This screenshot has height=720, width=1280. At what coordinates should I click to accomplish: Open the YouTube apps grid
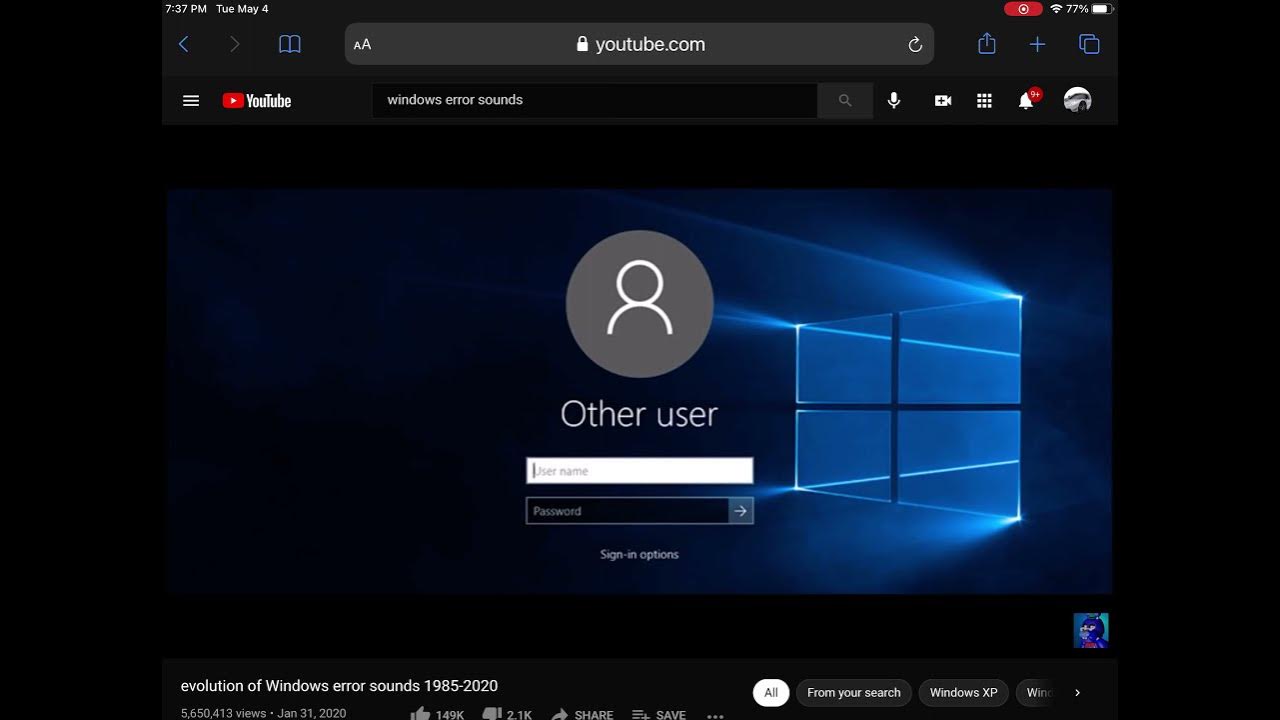(x=984, y=100)
